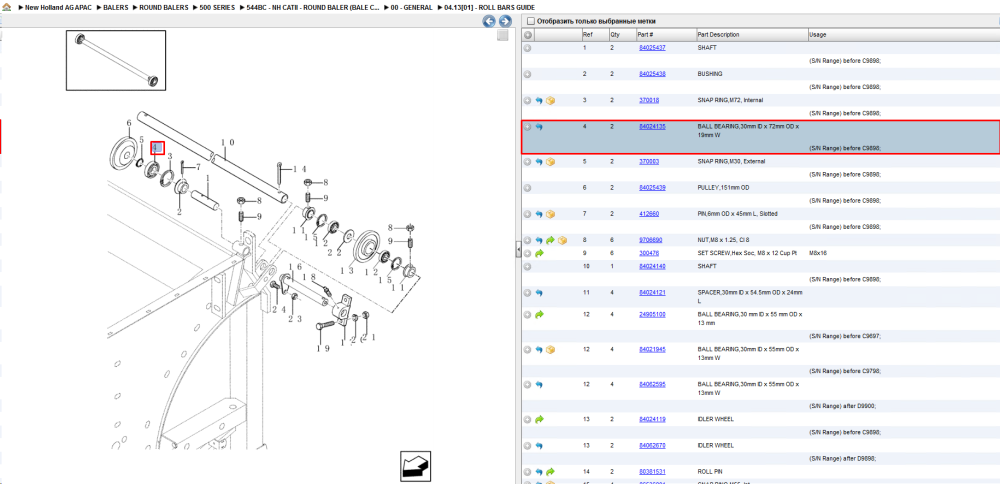Click blue arrow icon for part 84062595
Viewport: 1000px width, 484px height.
pos(539,385)
